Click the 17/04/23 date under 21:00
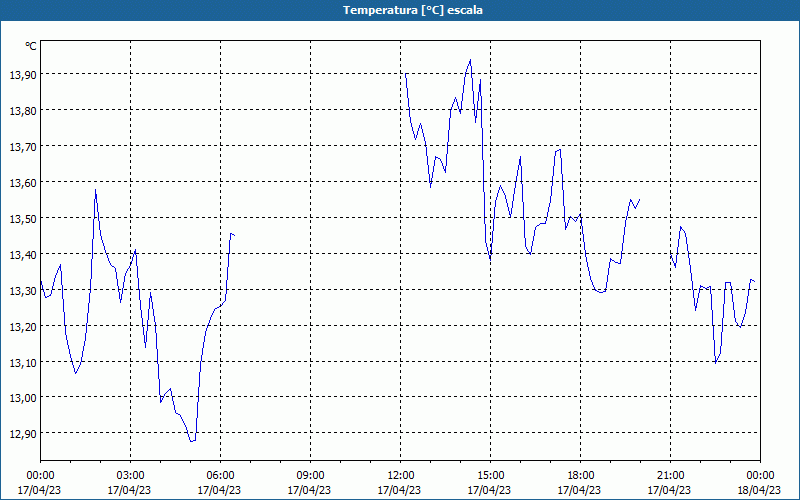Image resolution: width=800 pixels, height=500 pixels. click(669, 490)
